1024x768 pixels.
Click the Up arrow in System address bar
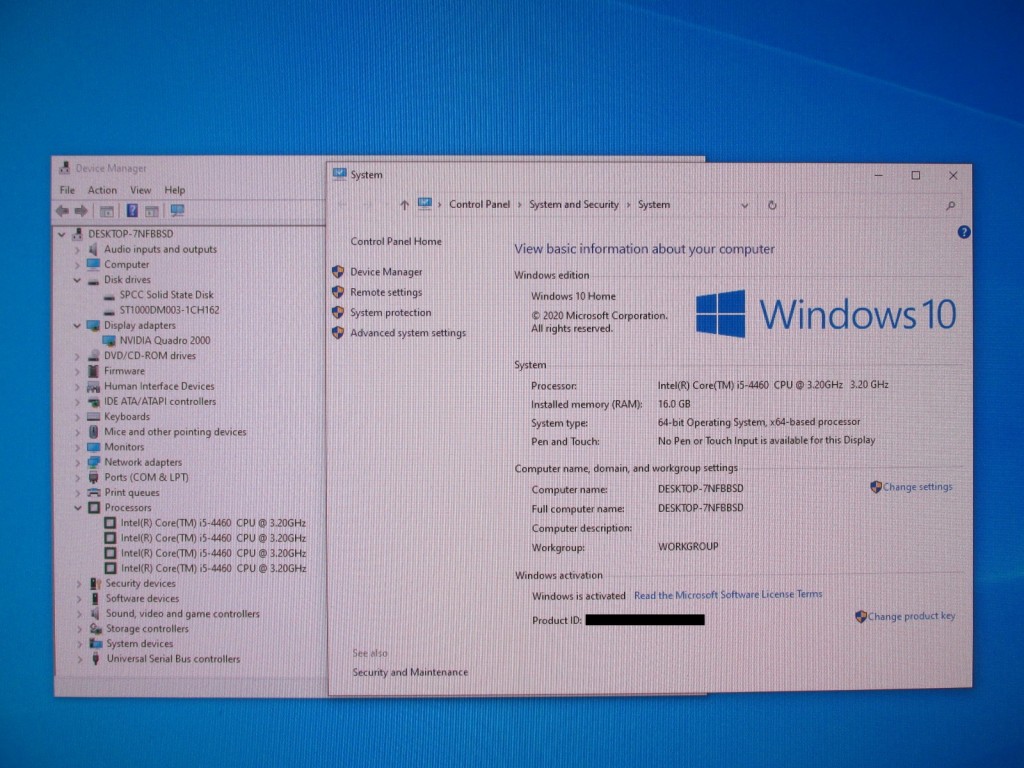pyautogui.click(x=404, y=205)
